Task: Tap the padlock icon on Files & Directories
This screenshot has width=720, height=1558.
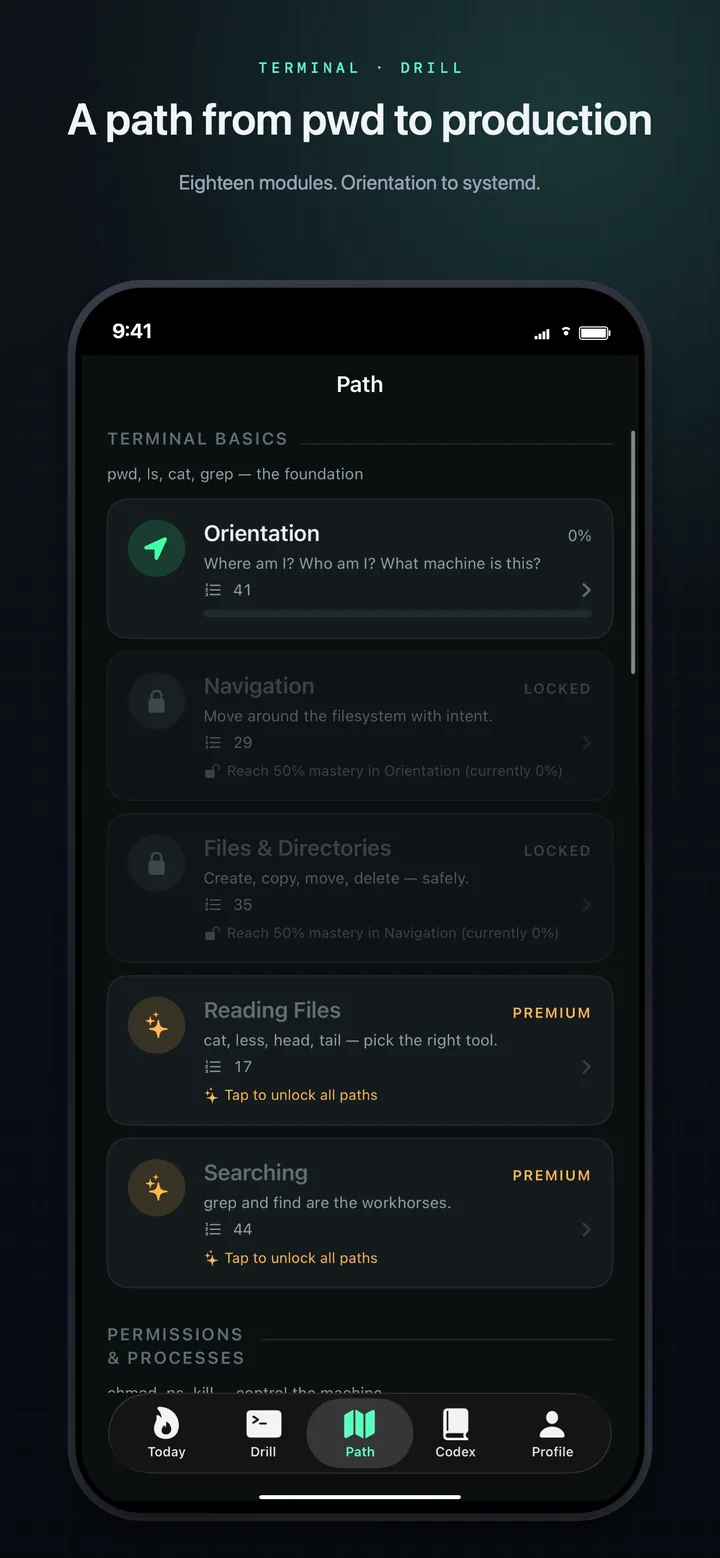Action: [156, 863]
